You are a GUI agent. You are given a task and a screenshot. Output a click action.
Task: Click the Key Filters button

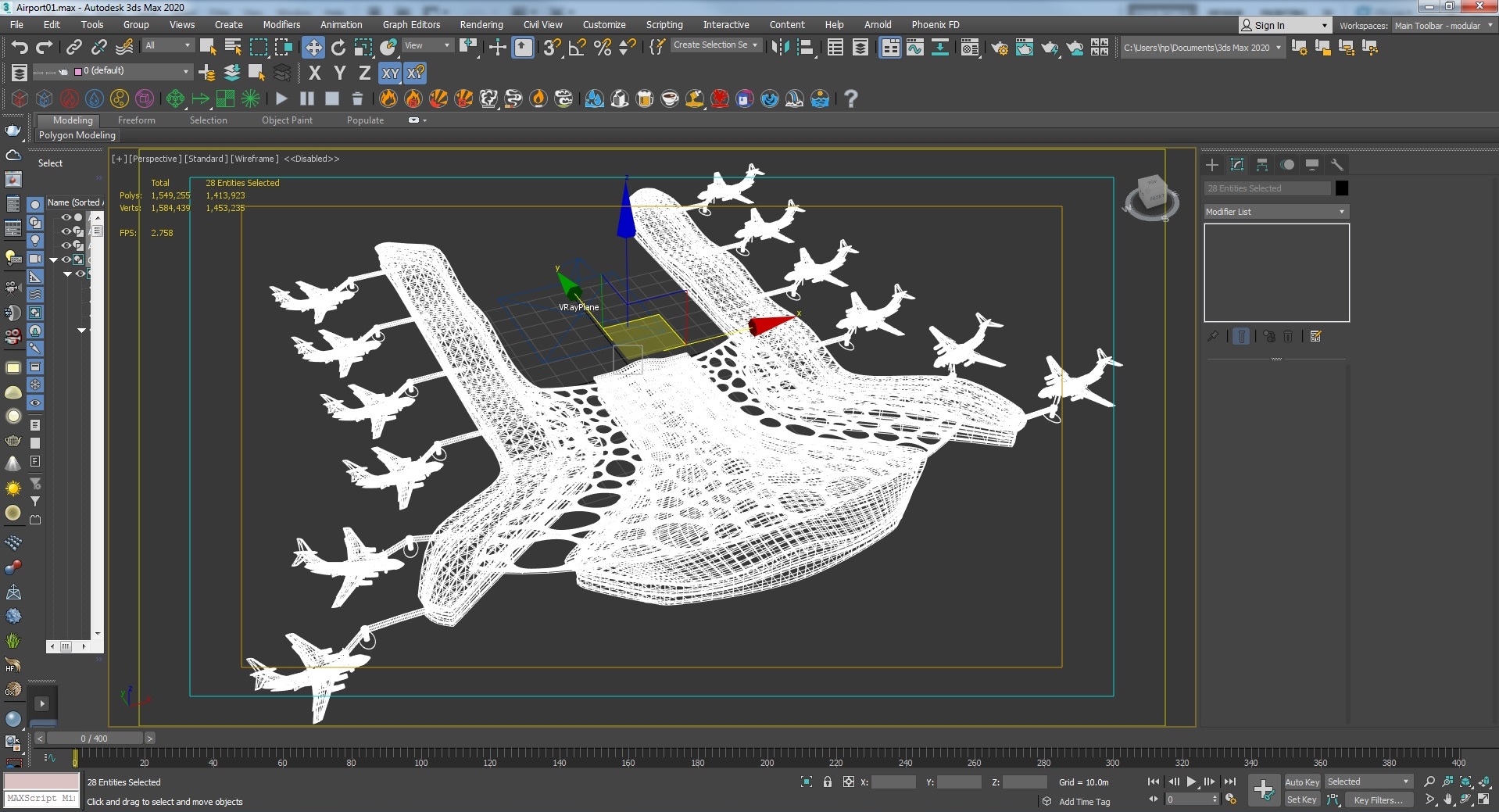(1378, 799)
